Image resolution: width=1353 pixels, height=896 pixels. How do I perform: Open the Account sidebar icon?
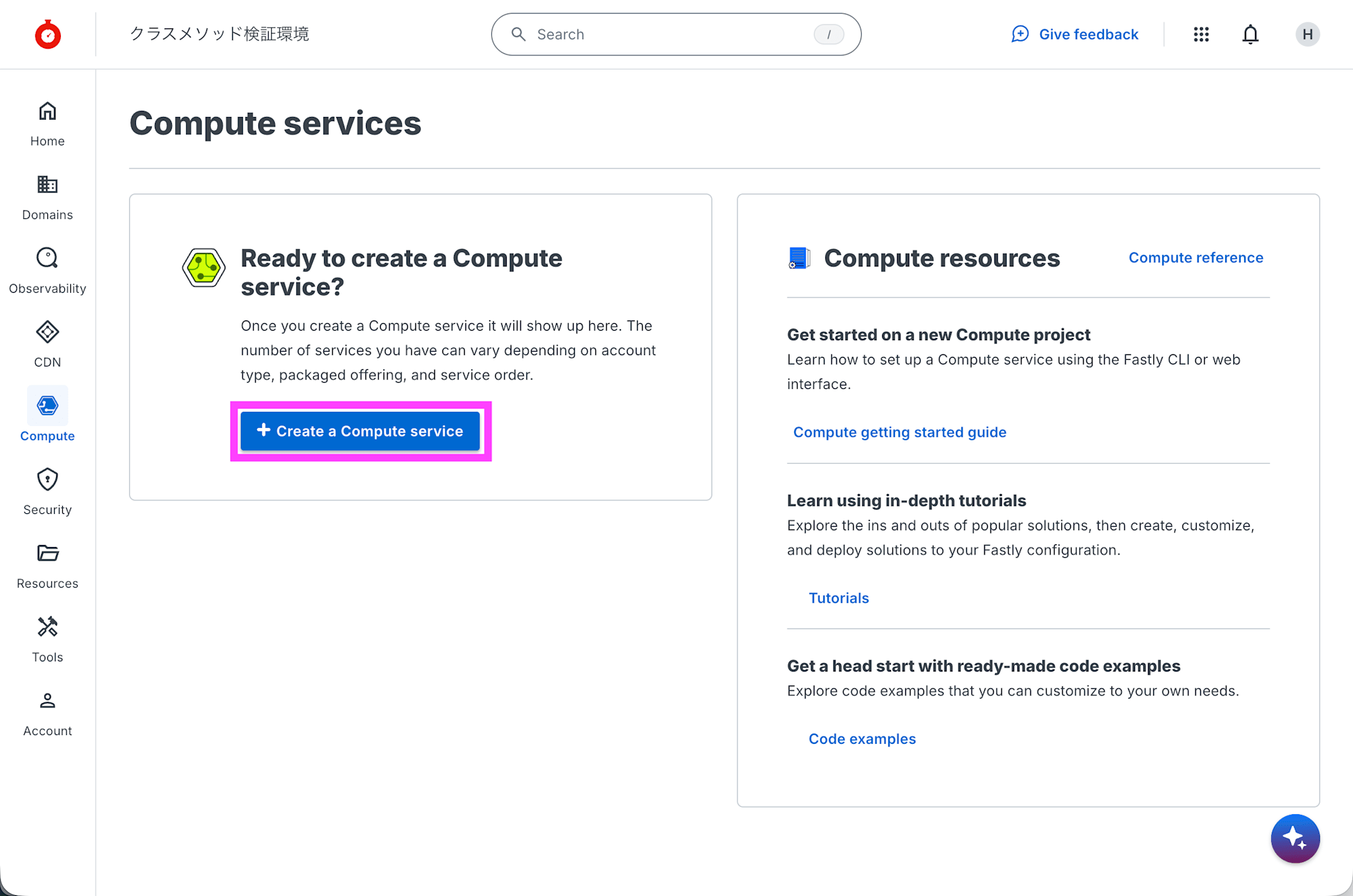point(47,701)
